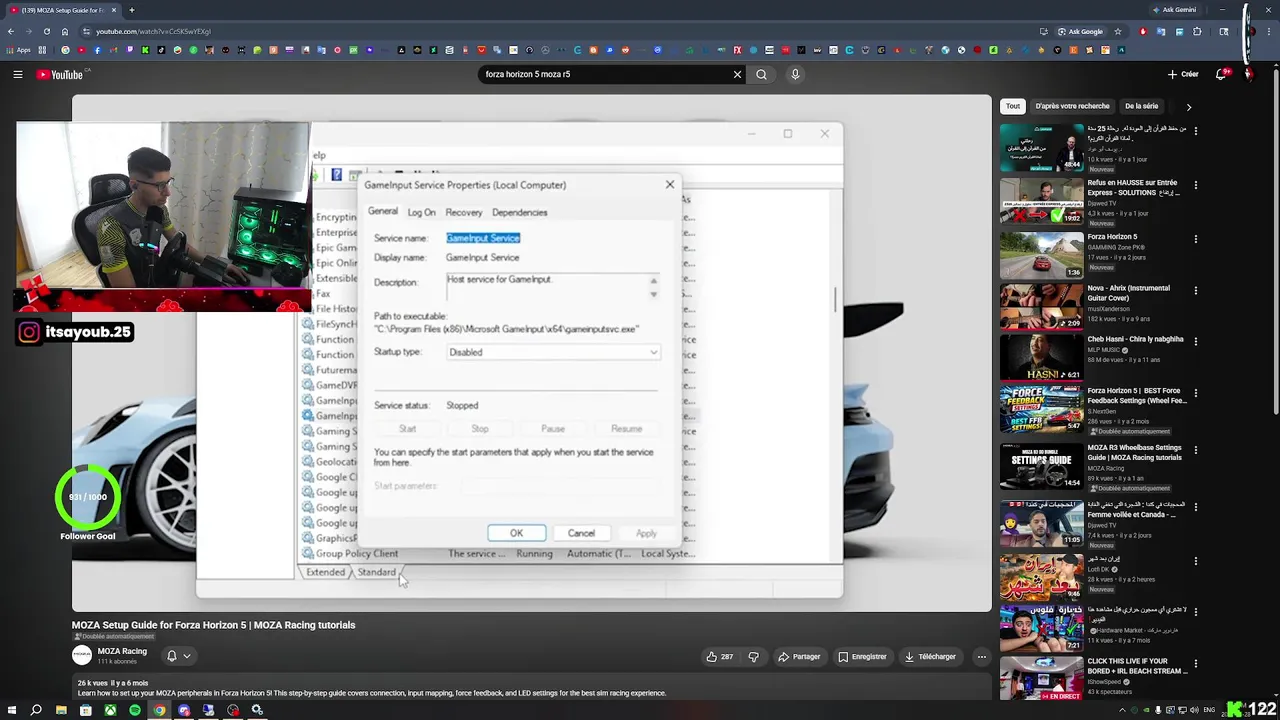Select Group Policy Client service row
Viewport: 1280px width, 720px height.
point(498,553)
